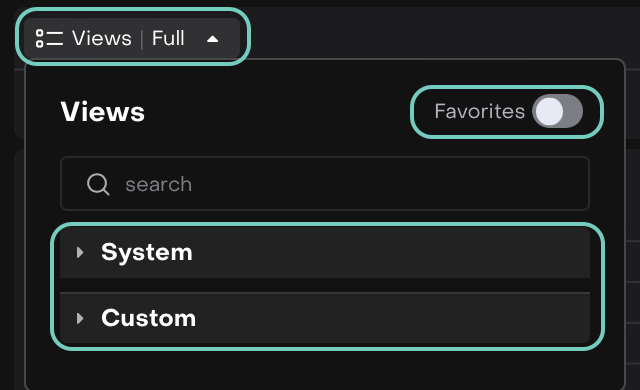Focus the search input field
Screen dimensions: 640x390
tap(325, 184)
